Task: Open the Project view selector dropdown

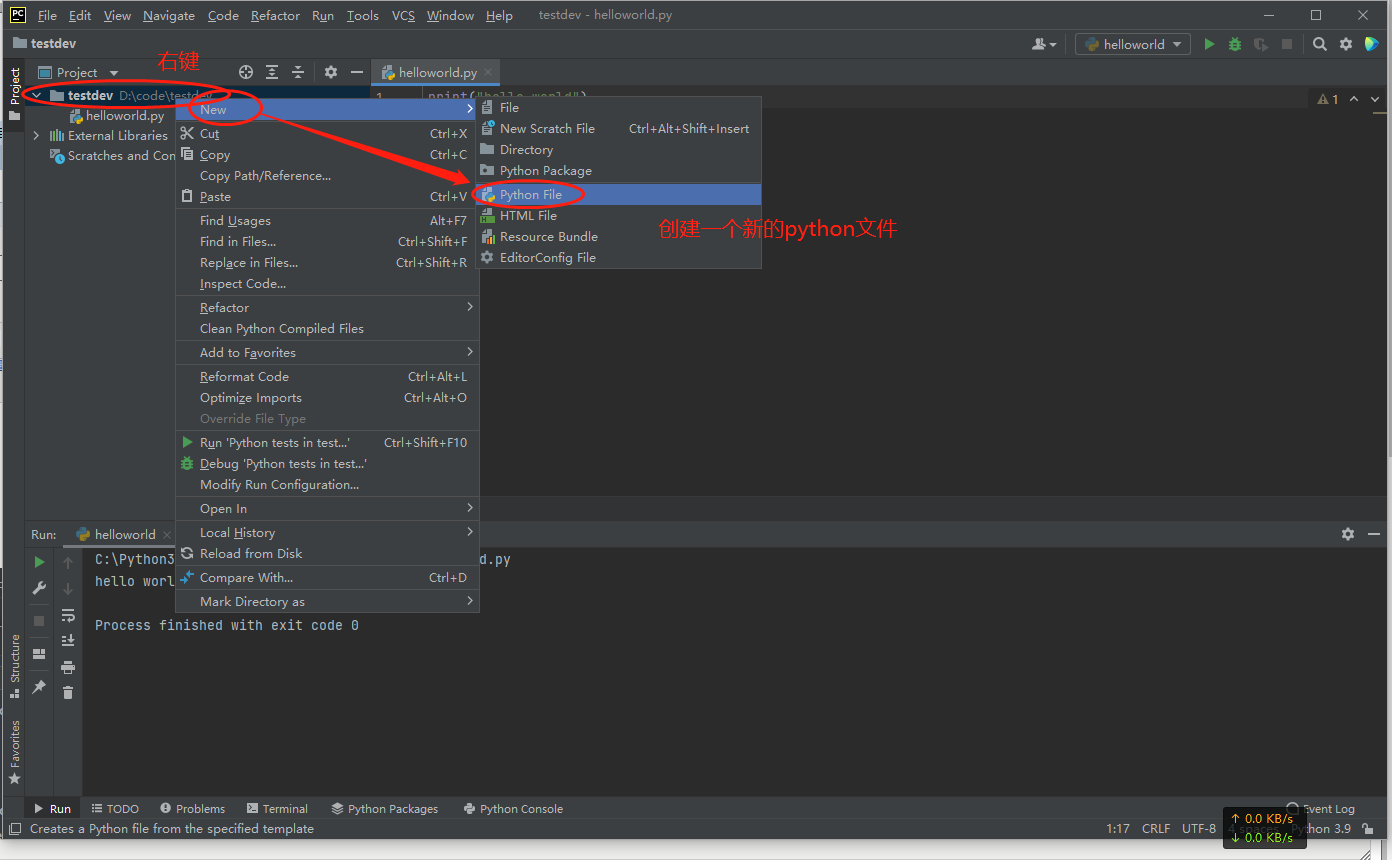Action: (78, 72)
